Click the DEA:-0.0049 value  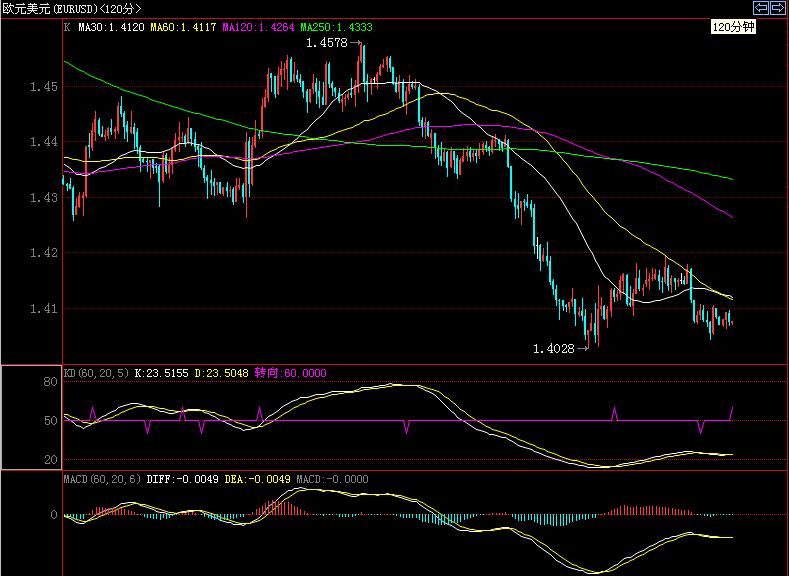258,479
